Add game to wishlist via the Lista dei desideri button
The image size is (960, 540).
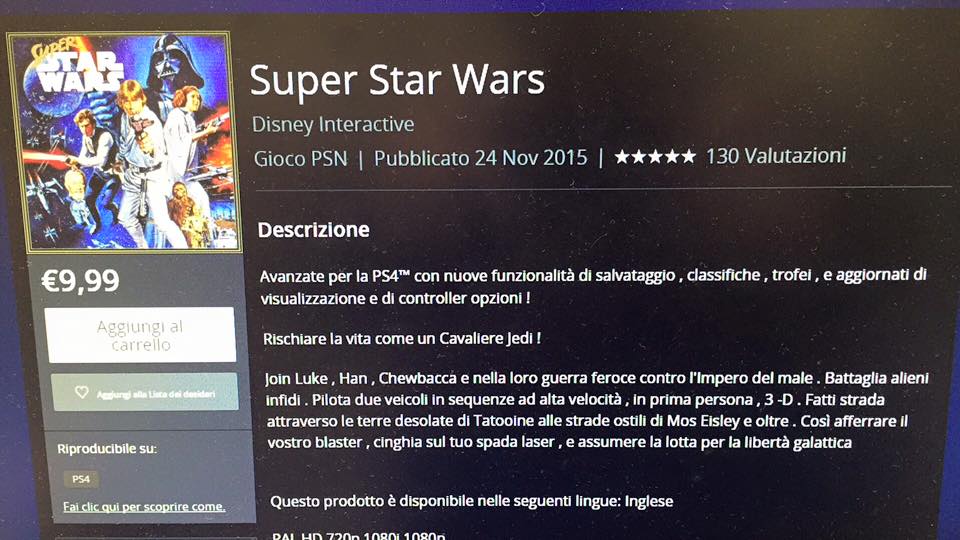pos(145,392)
